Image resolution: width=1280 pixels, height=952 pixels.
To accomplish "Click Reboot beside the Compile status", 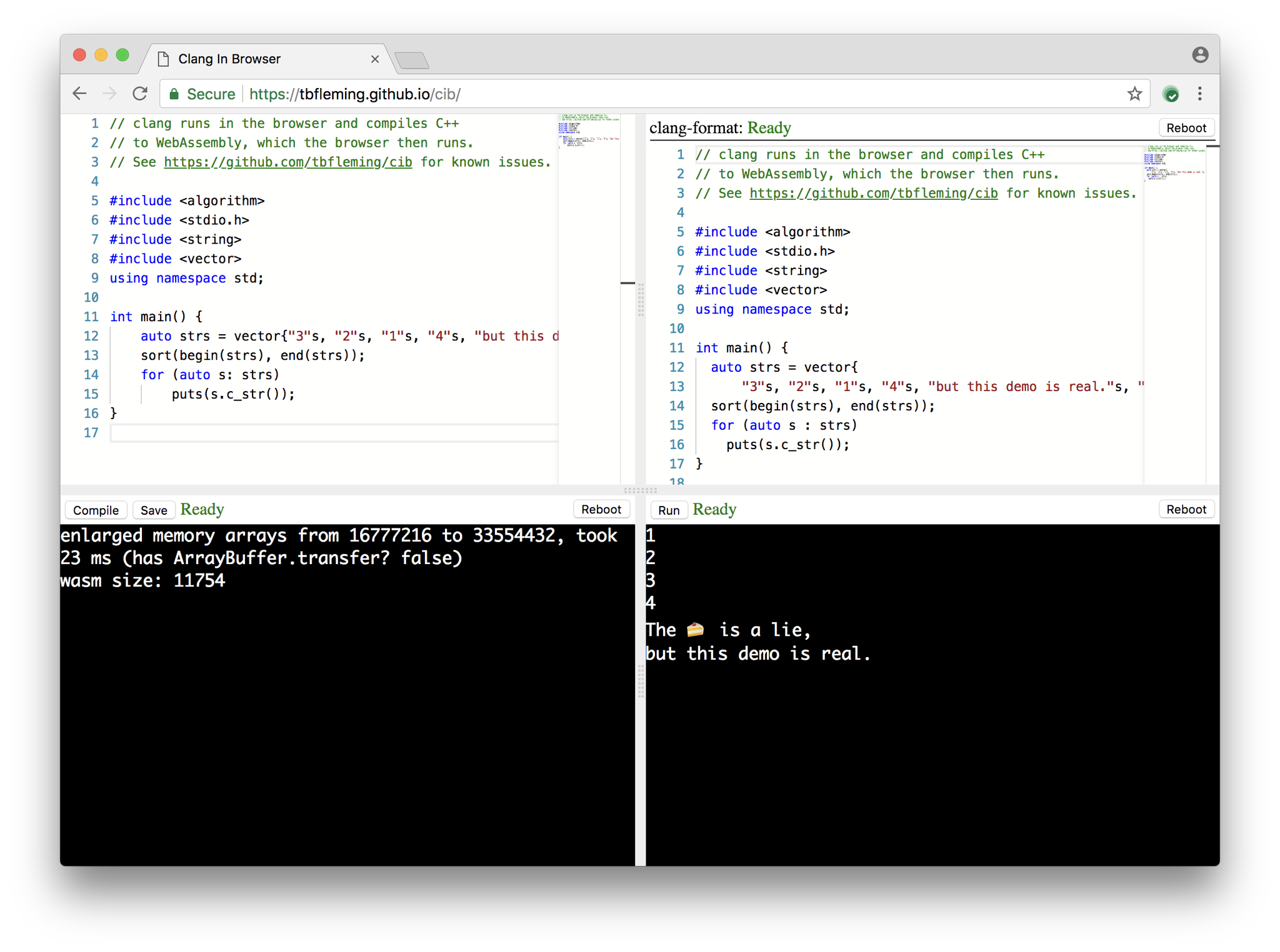I will (601, 509).
